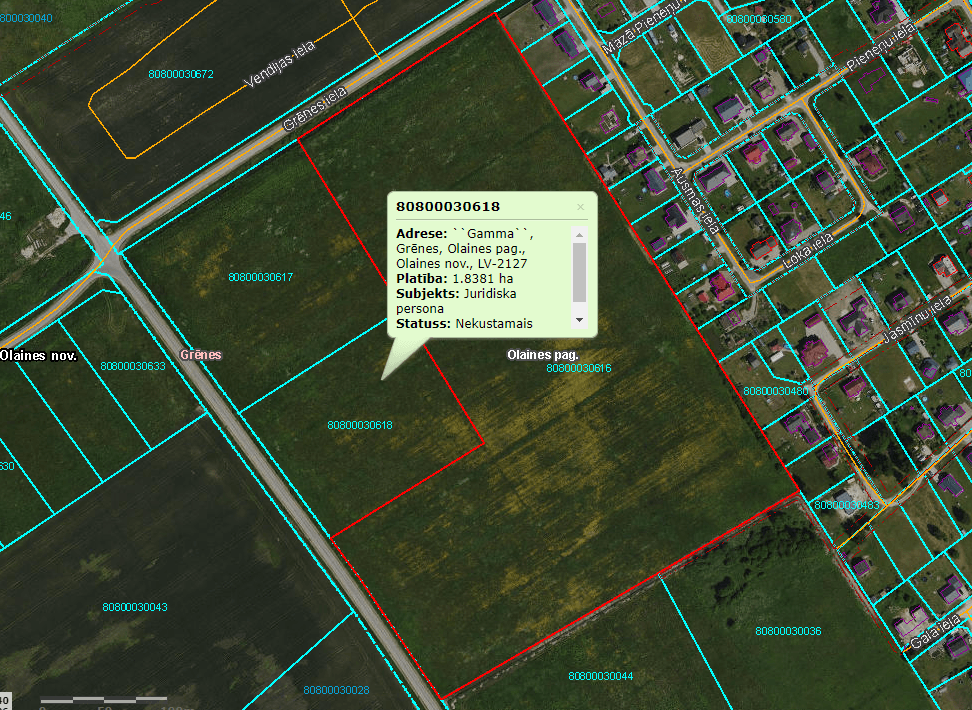This screenshot has width=972, height=710.
Task: Click the Olaines nov. map label
Action: tap(38, 355)
